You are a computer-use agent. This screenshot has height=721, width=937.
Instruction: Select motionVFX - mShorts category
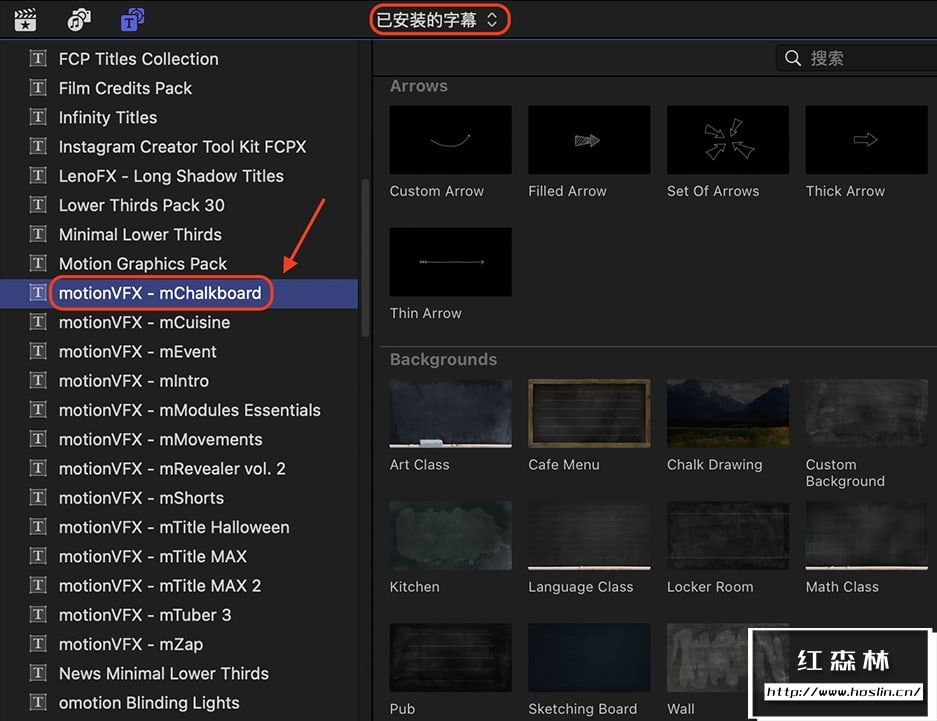(142, 498)
